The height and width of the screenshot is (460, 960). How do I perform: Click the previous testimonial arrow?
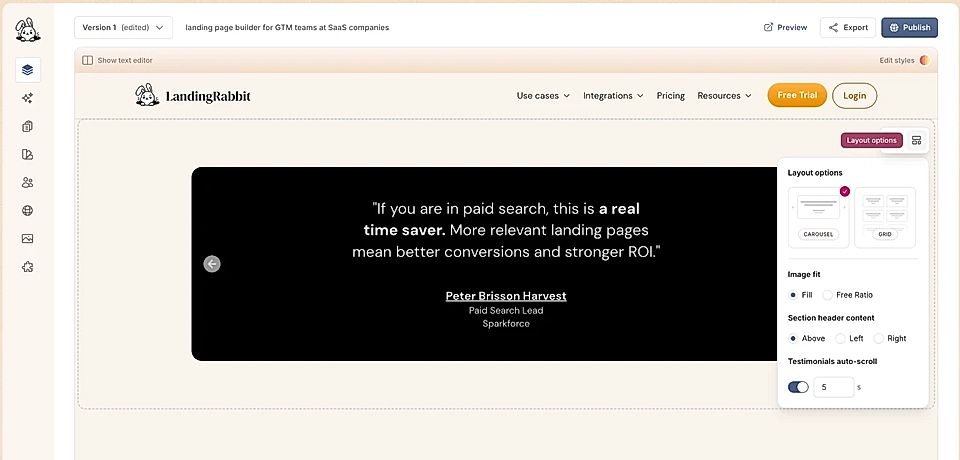click(x=212, y=264)
